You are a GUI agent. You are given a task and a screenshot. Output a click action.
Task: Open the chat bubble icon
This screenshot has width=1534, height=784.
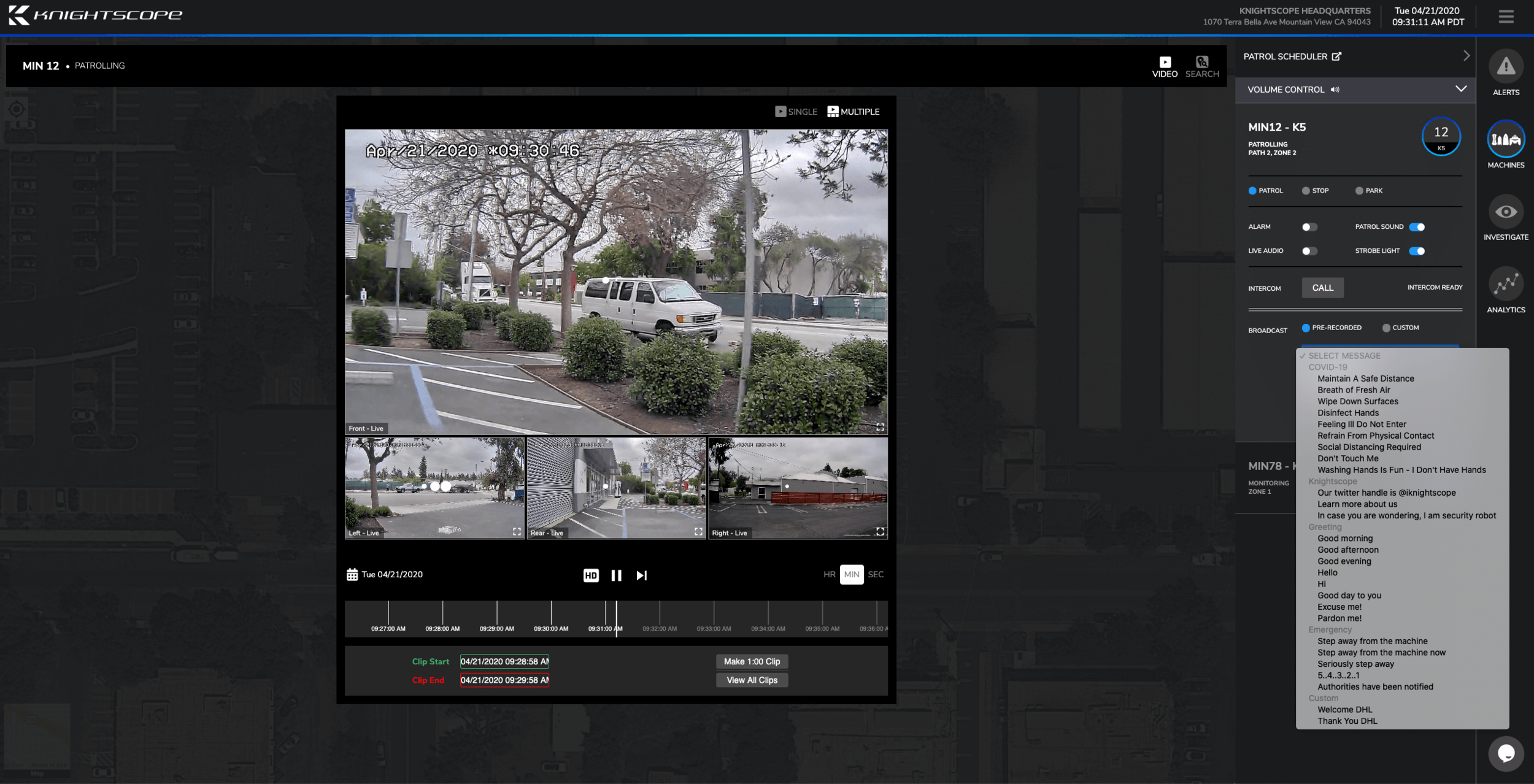click(1506, 753)
